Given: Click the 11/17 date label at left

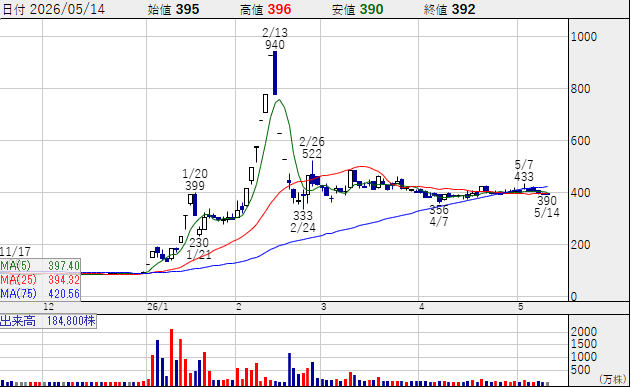Looking at the screenshot, I should coord(15,252).
